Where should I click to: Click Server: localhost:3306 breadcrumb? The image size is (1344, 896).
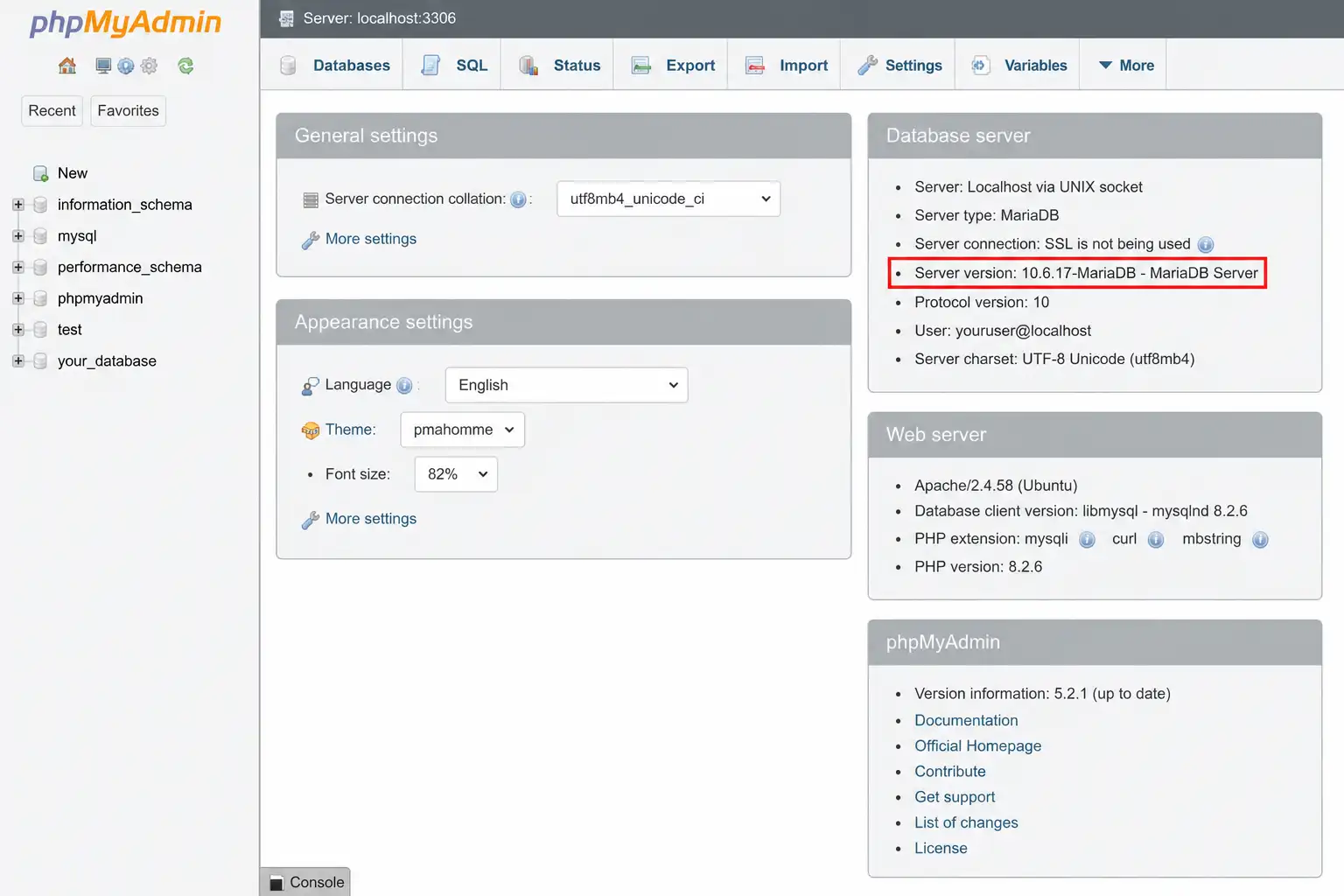point(379,18)
